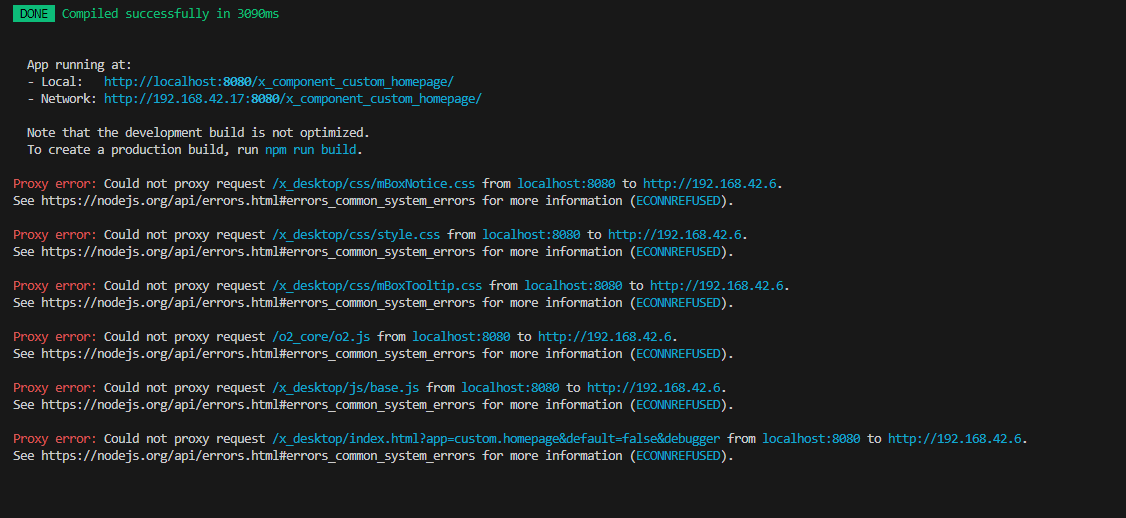Open the nodejs.org link under the o2.js error
The height and width of the screenshot is (518, 1126).
(258, 354)
